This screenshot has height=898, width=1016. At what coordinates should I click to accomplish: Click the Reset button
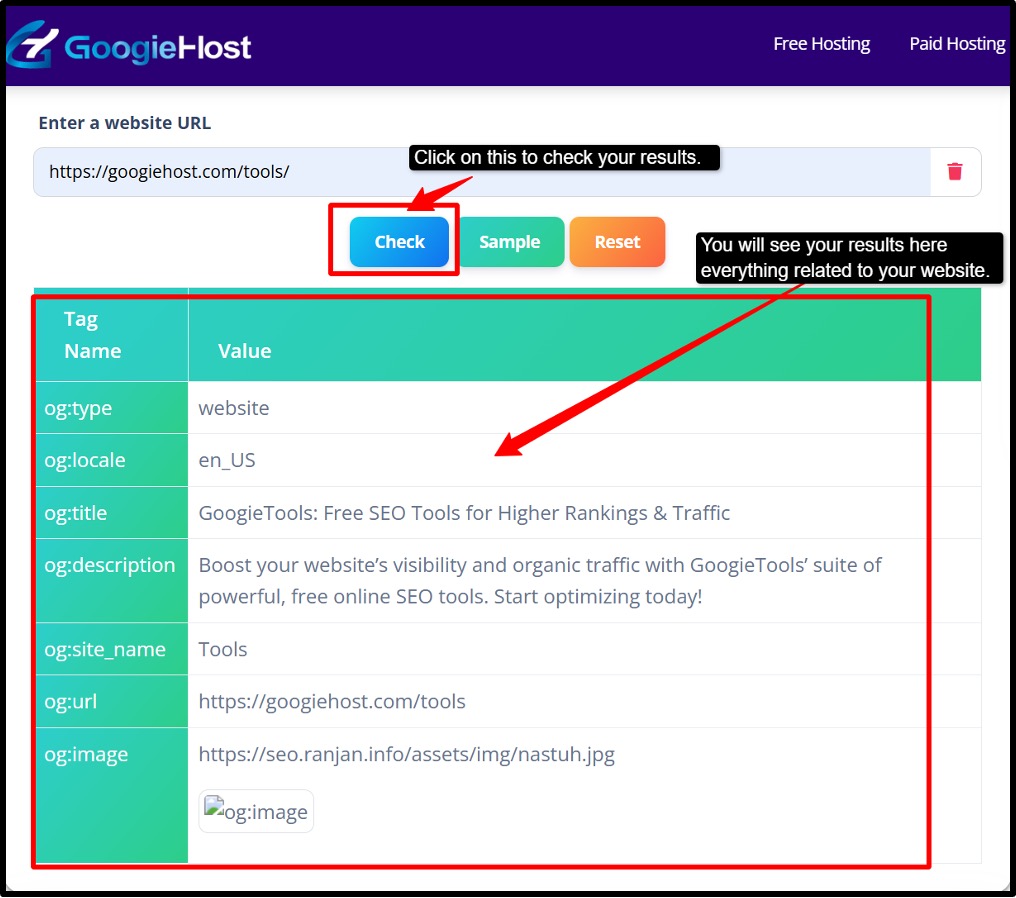[617, 242]
